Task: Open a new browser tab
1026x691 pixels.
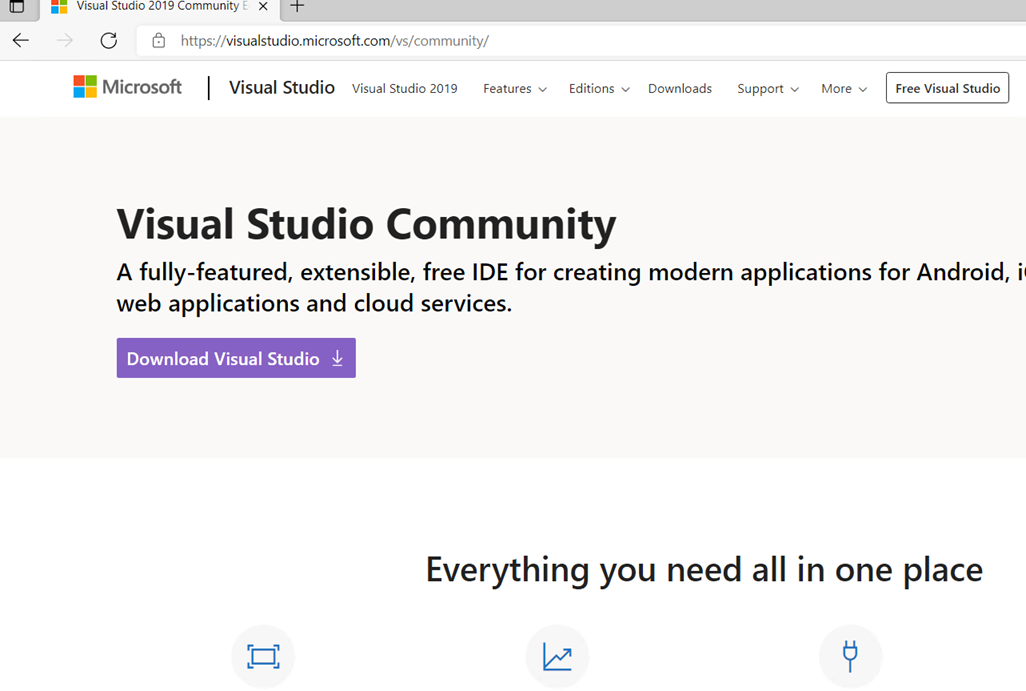Action: [x=296, y=7]
